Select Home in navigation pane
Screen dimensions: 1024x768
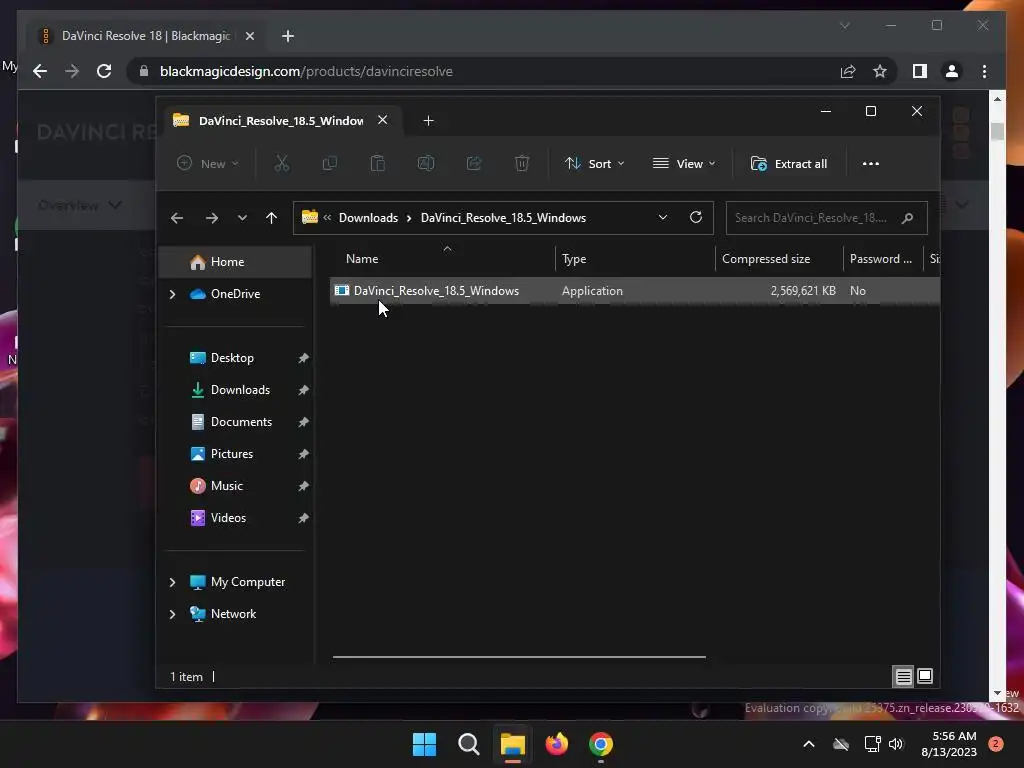point(235,262)
